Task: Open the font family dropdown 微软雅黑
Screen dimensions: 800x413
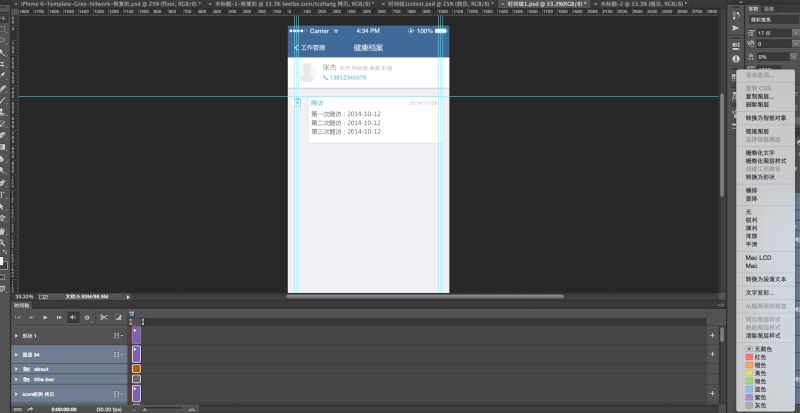Action: click(x=772, y=19)
